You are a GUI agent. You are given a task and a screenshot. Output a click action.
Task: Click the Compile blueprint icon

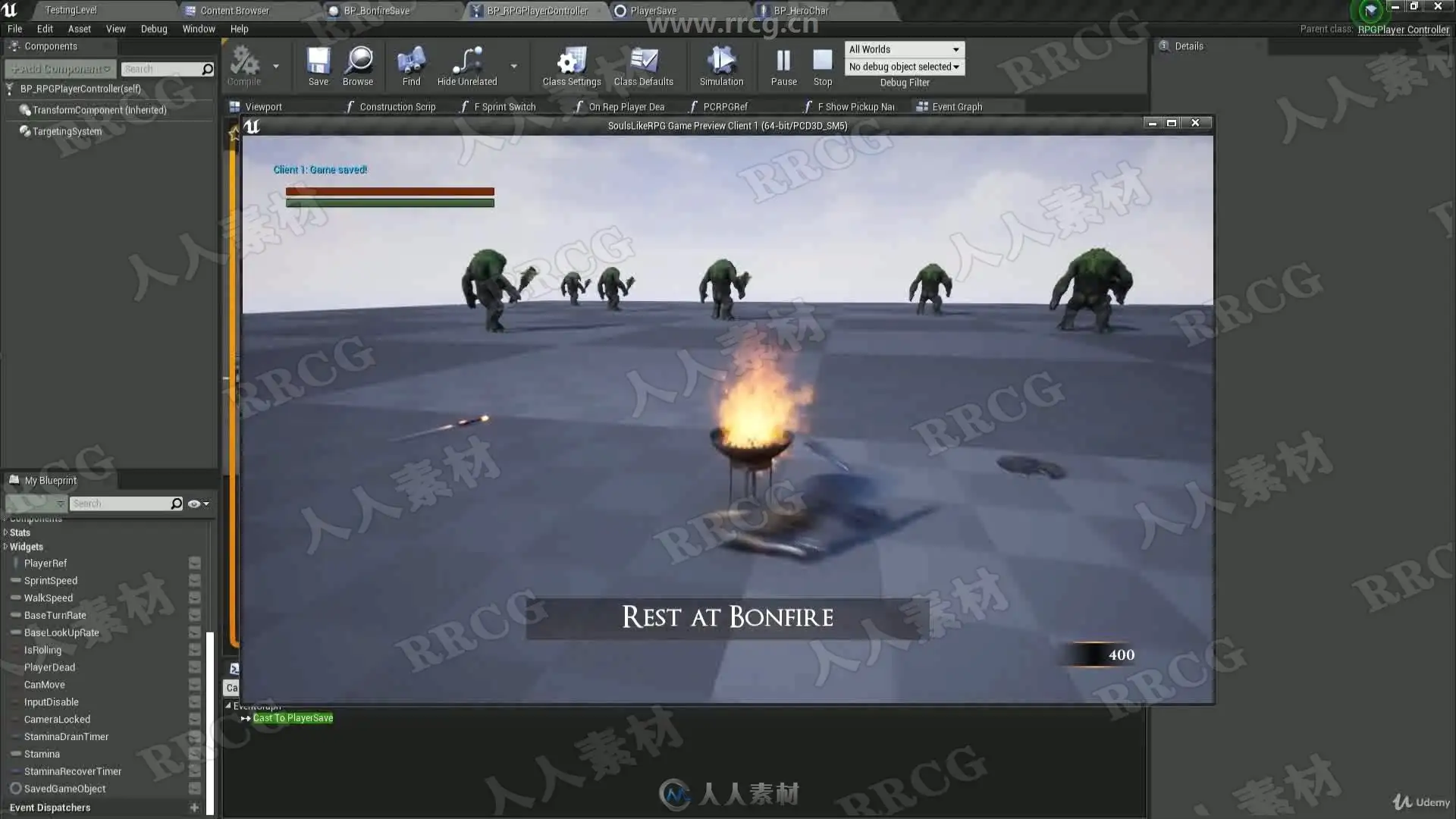click(x=244, y=62)
